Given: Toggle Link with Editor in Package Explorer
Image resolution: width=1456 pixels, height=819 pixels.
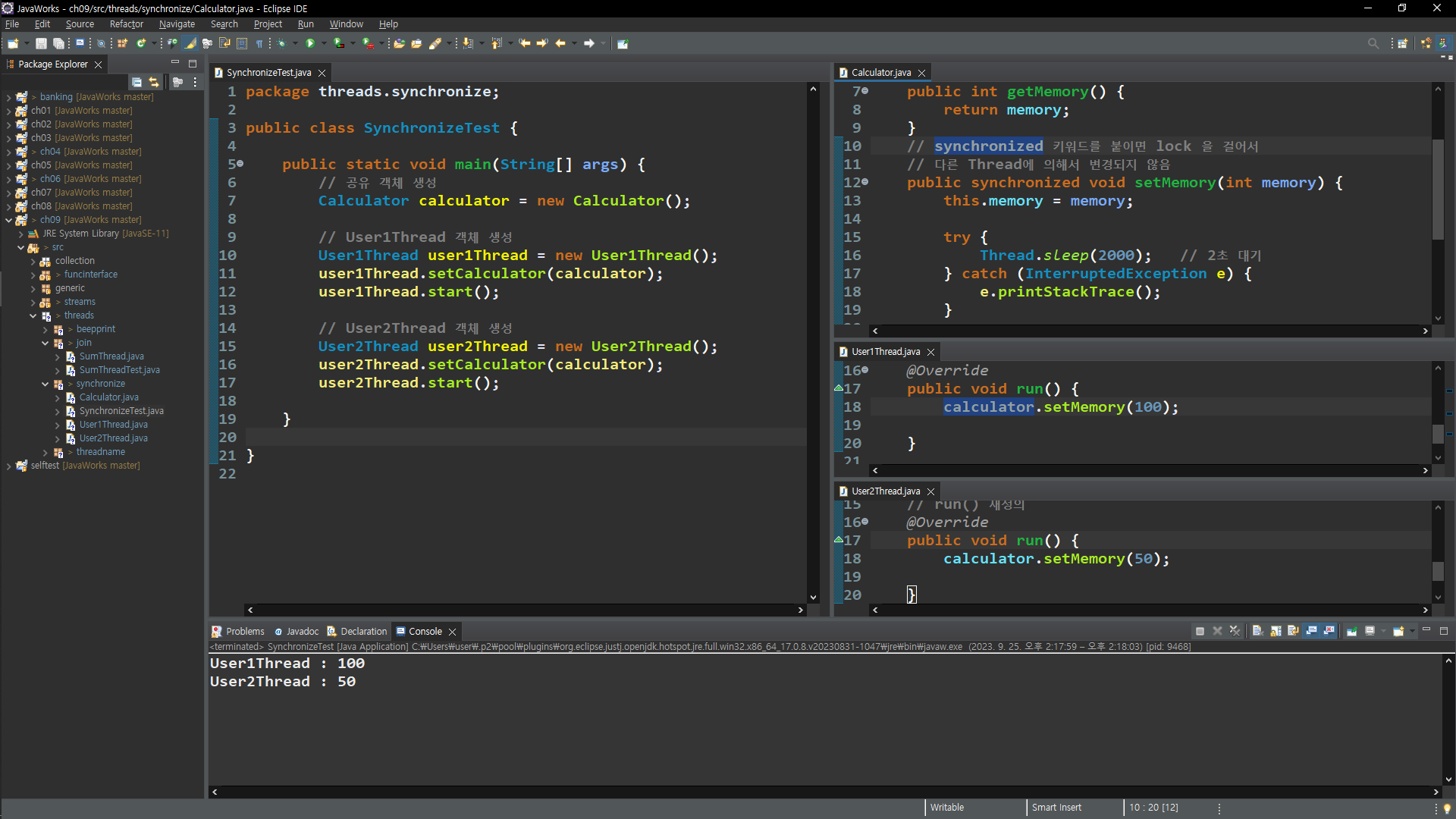Looking at the screenshot, I should click(154, 82).
